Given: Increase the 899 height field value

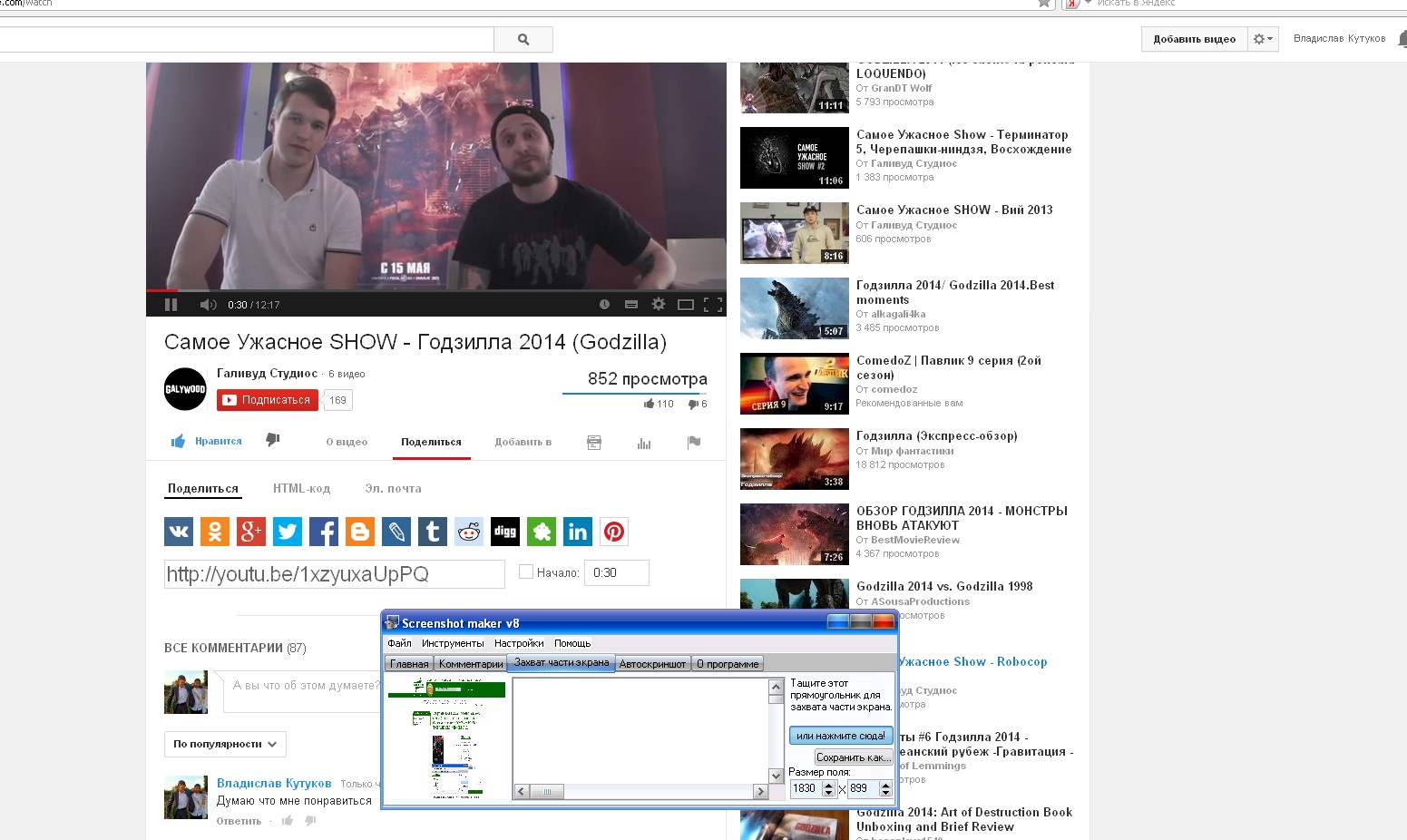Looking at the screenshot, I should (x=886, y=785).
